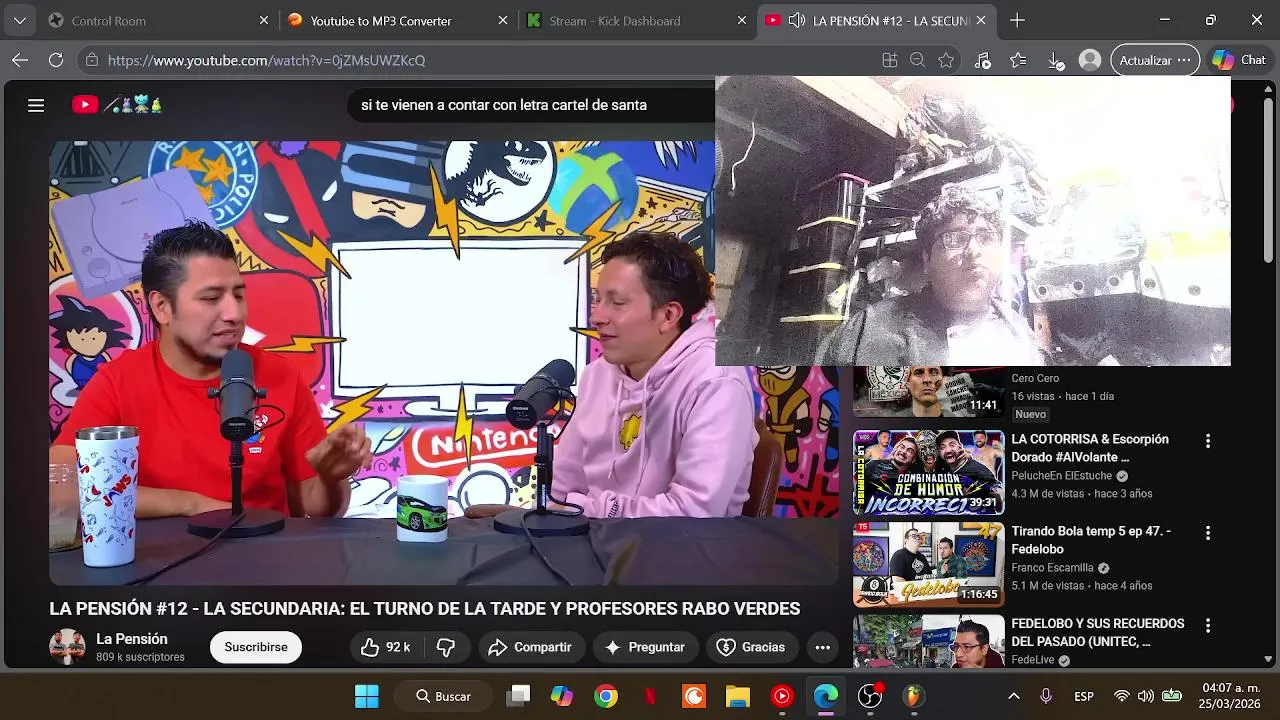Open the favorites list icon

click(1018, 60)
